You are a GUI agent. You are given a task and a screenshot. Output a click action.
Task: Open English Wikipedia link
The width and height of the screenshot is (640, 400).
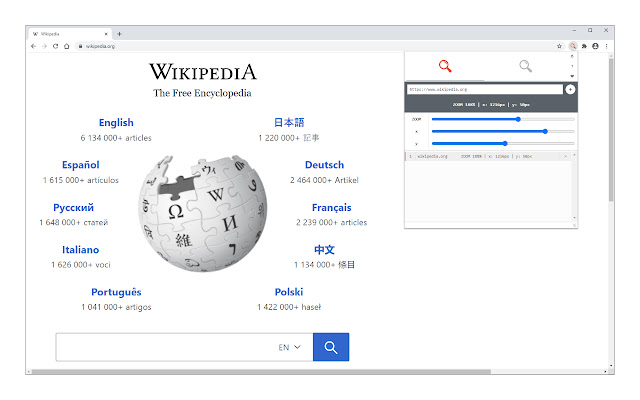click(x=116, y=122)
